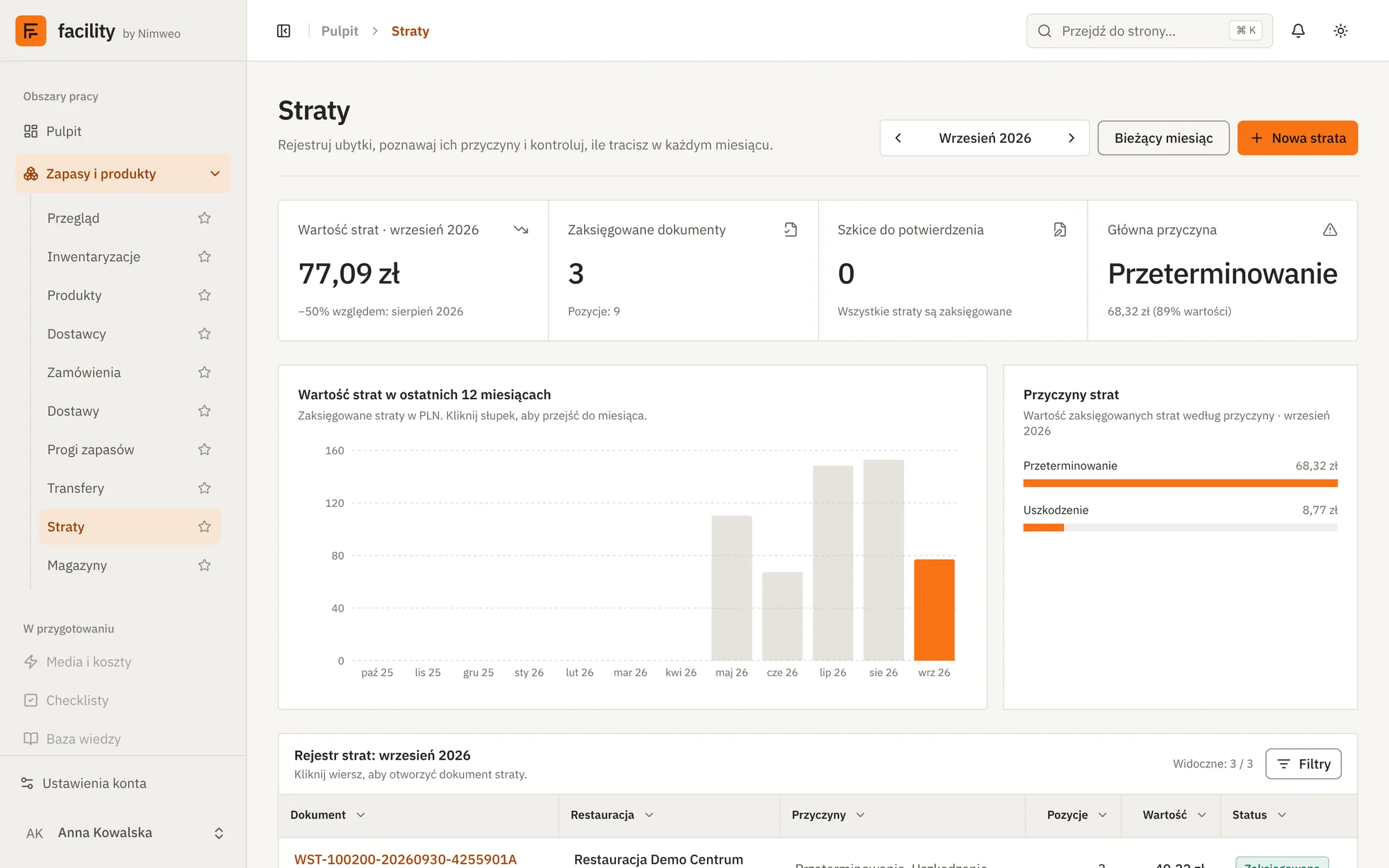Toggle light theme sun icon

(1340, 31)
